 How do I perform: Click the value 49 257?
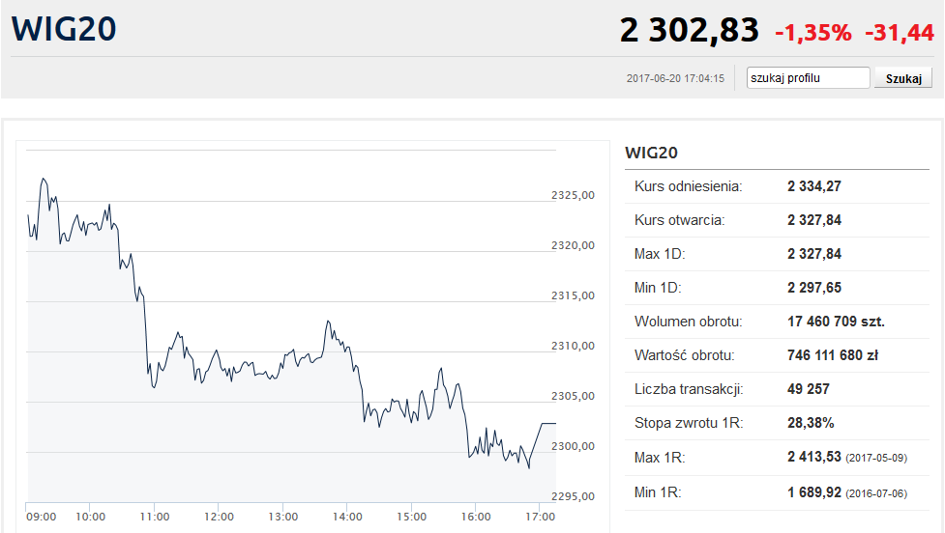(808, 389)
